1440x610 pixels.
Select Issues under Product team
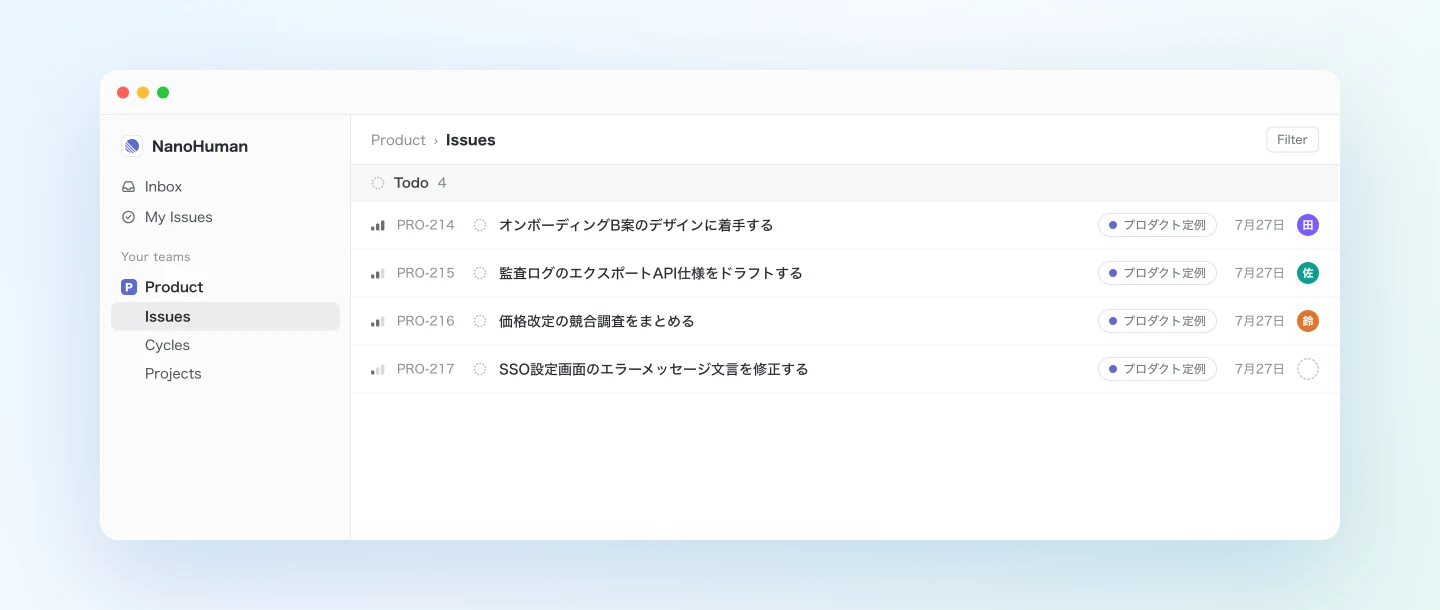[225, 316]
